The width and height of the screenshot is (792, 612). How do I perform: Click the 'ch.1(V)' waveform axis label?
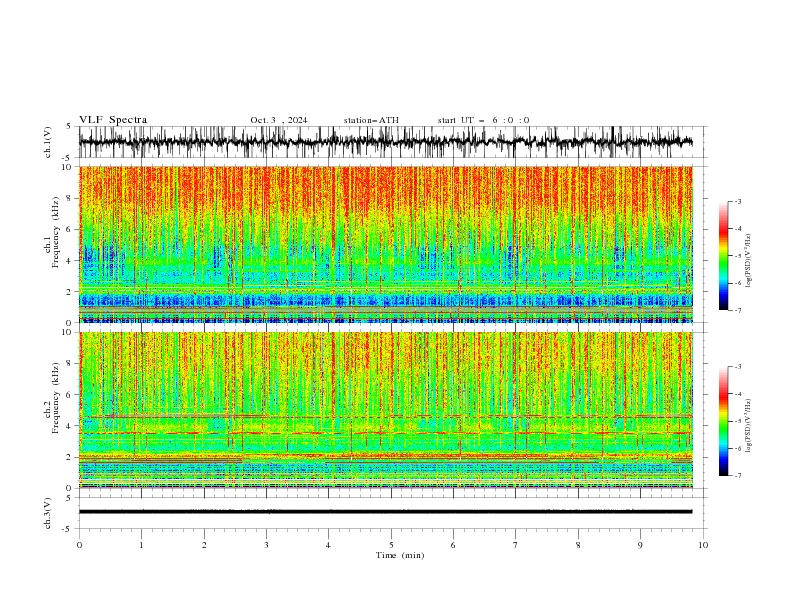point(48,142)
